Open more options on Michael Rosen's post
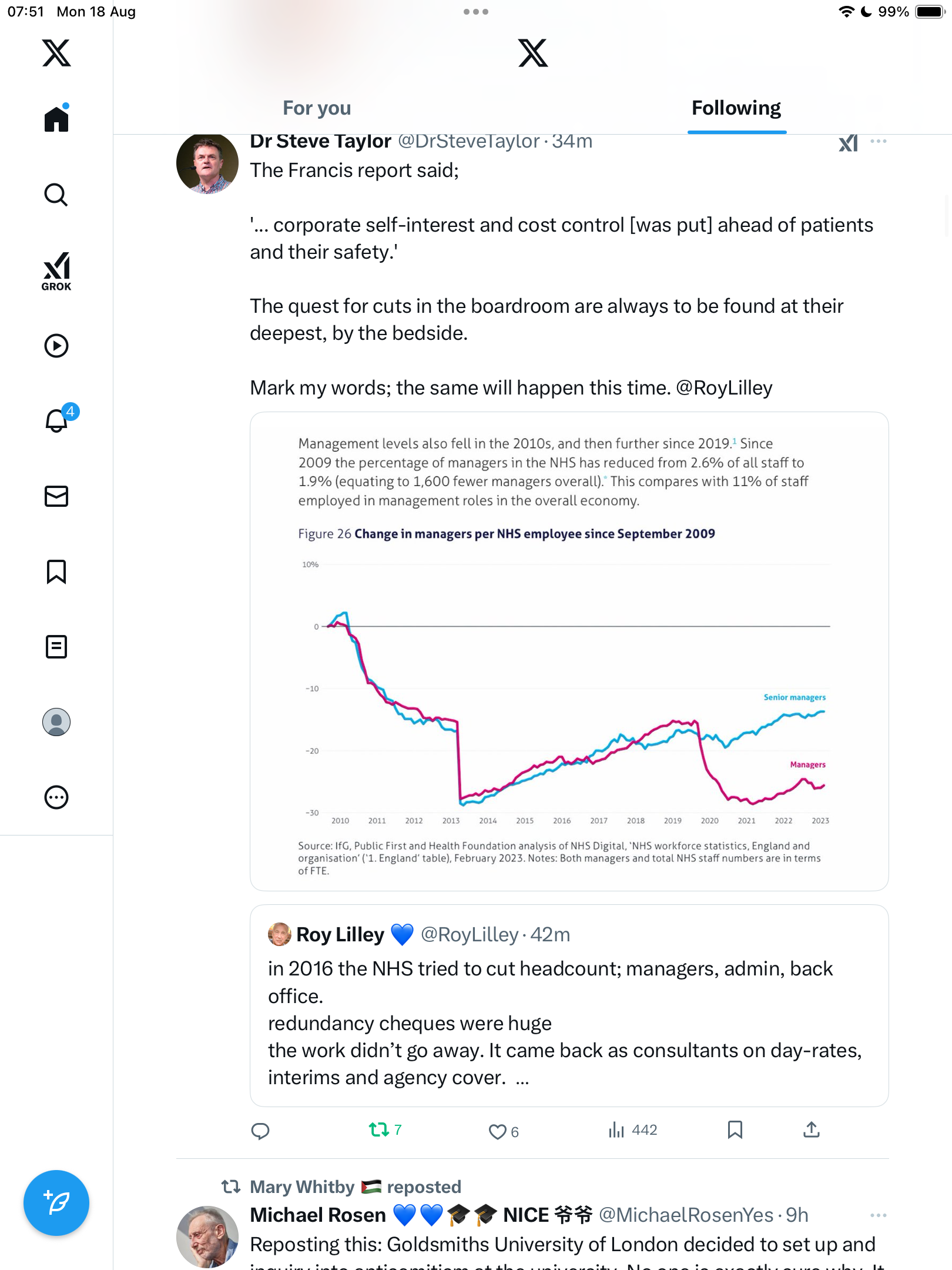 coord(879,1215)
